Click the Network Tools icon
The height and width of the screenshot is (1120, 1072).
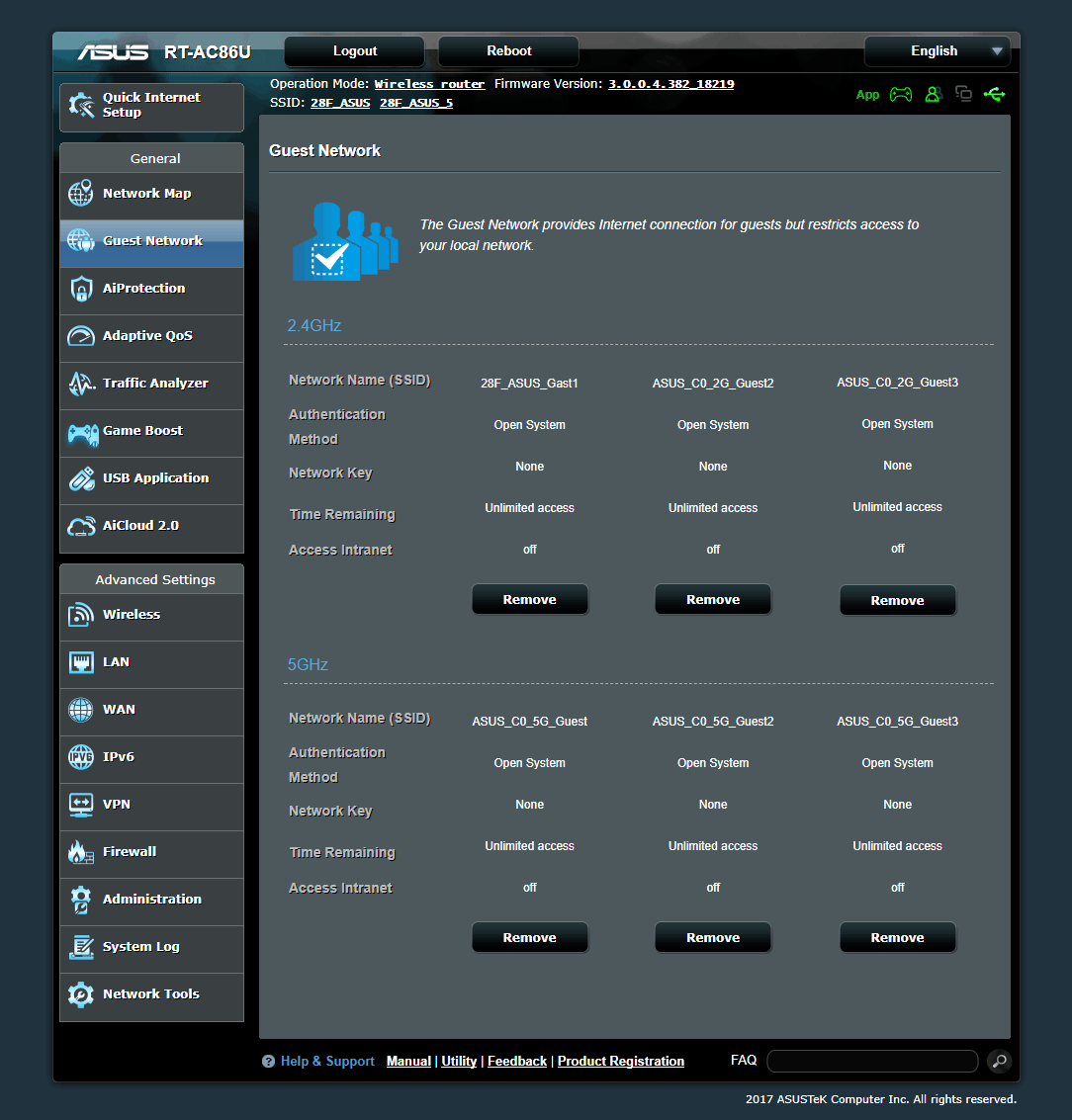coord(81,994)
